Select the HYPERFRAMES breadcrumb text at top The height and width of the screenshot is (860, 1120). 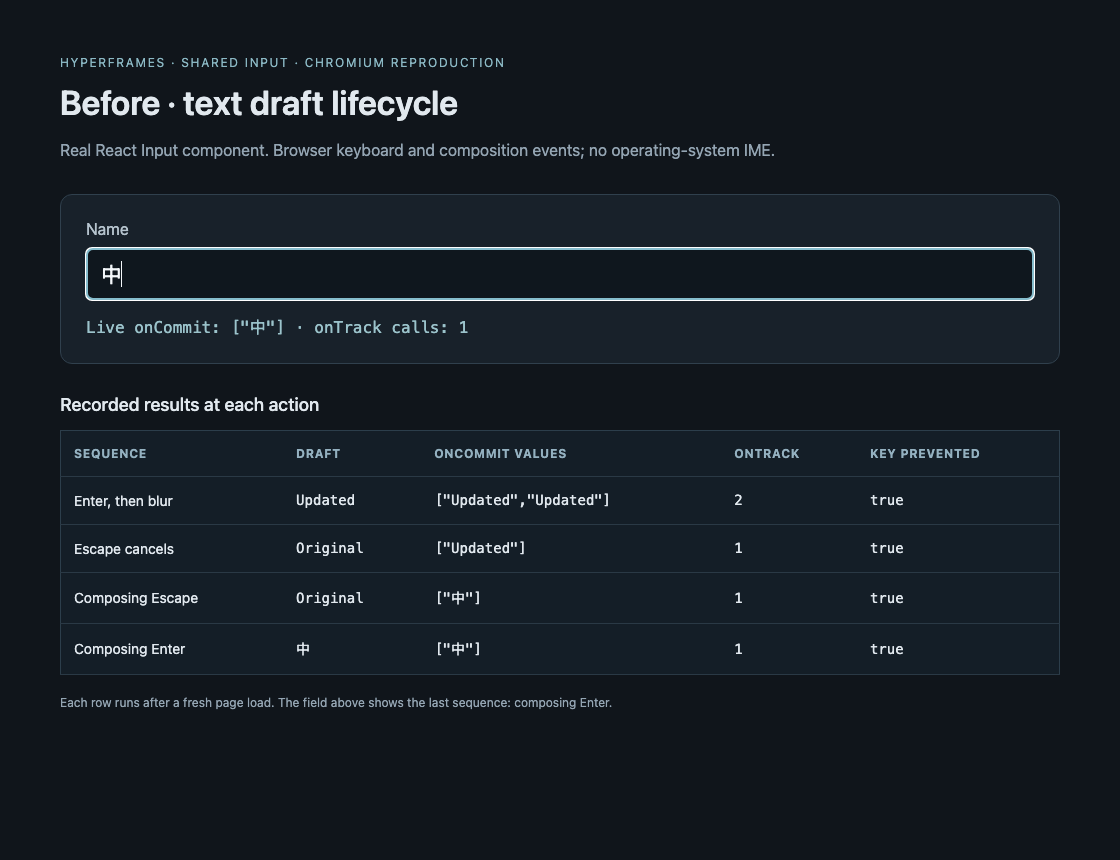282,63
